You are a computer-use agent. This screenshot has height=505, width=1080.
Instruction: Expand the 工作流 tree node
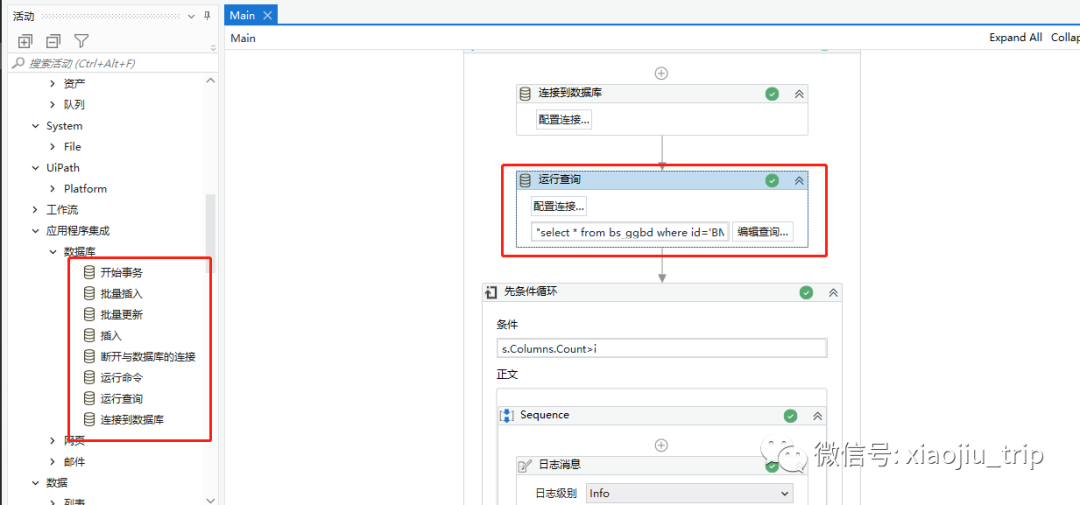click(x=36, y=209)
